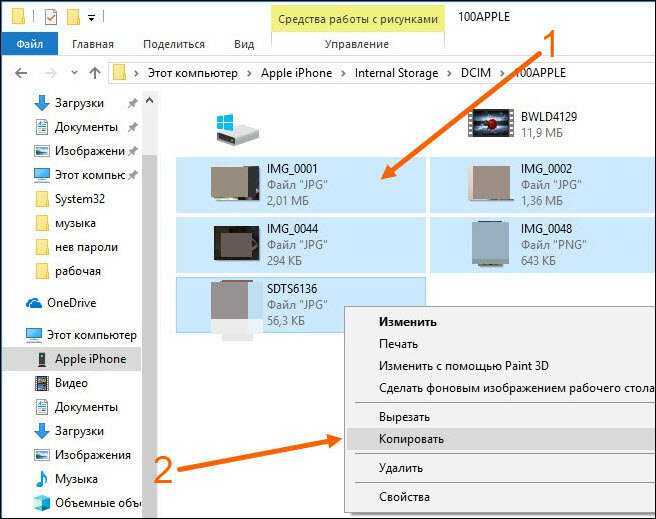Click the navigation pane scrollbar track
This screenshot has height=519, width=656.
149,335
